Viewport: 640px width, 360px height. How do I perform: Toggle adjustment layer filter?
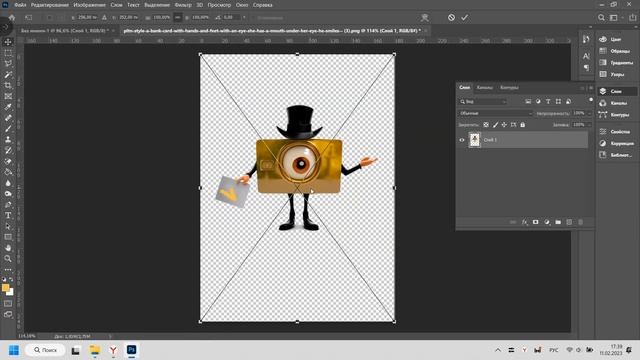[538, 102]
